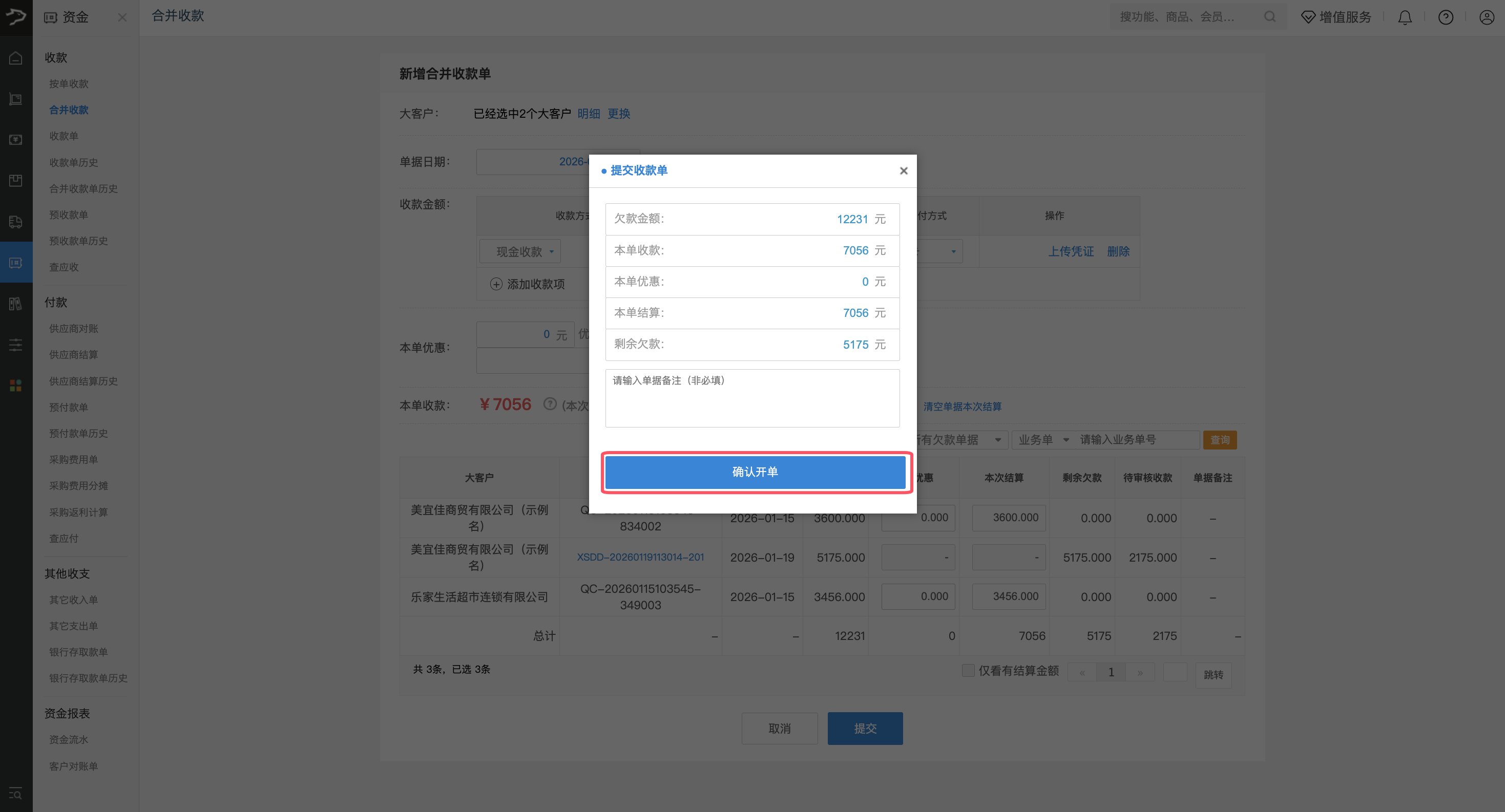1505x812 pixels.
Task: Click the home icon in left sidebar
Action: coord(16,58)
